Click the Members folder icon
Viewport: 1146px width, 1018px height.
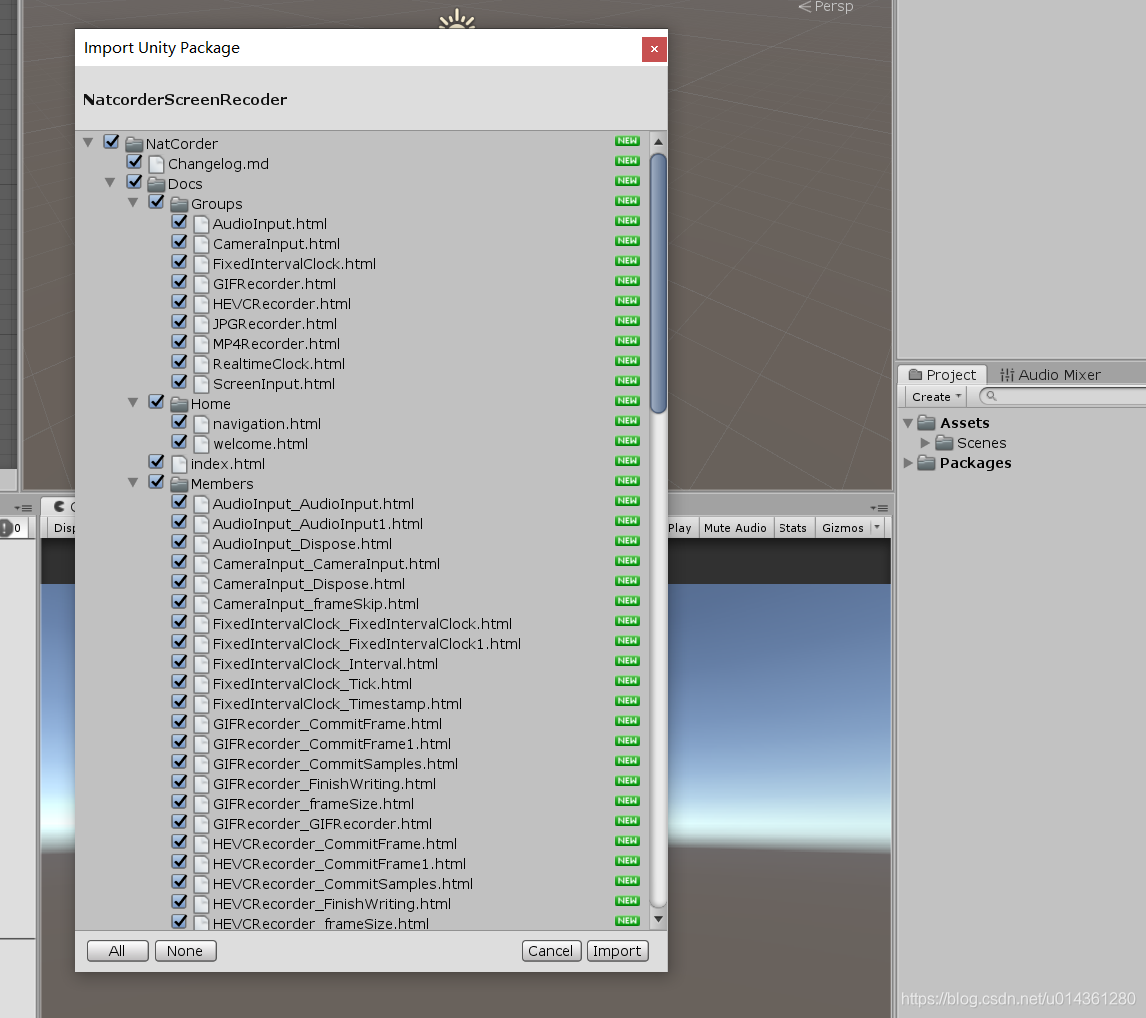click(179, 483)
